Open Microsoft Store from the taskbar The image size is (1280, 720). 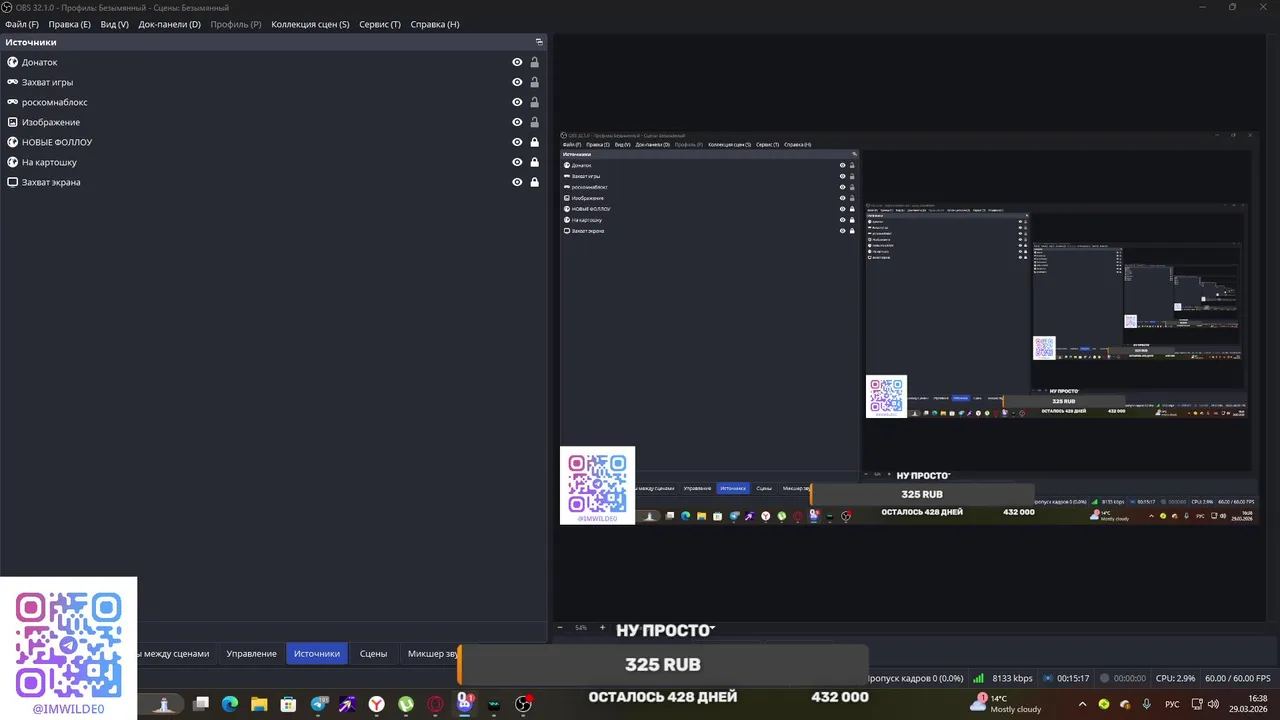(288, 704)
